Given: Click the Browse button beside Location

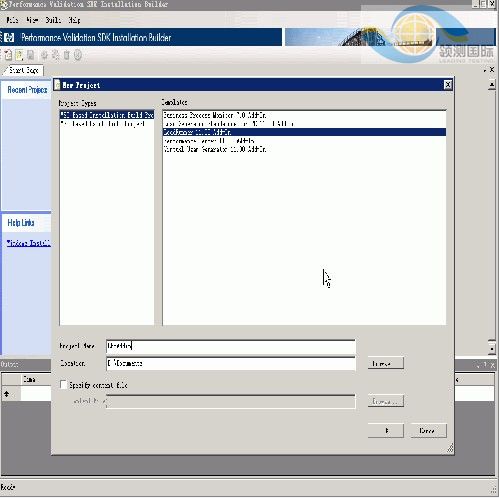Looking at the screenshot, I should (x=386, y=363).
